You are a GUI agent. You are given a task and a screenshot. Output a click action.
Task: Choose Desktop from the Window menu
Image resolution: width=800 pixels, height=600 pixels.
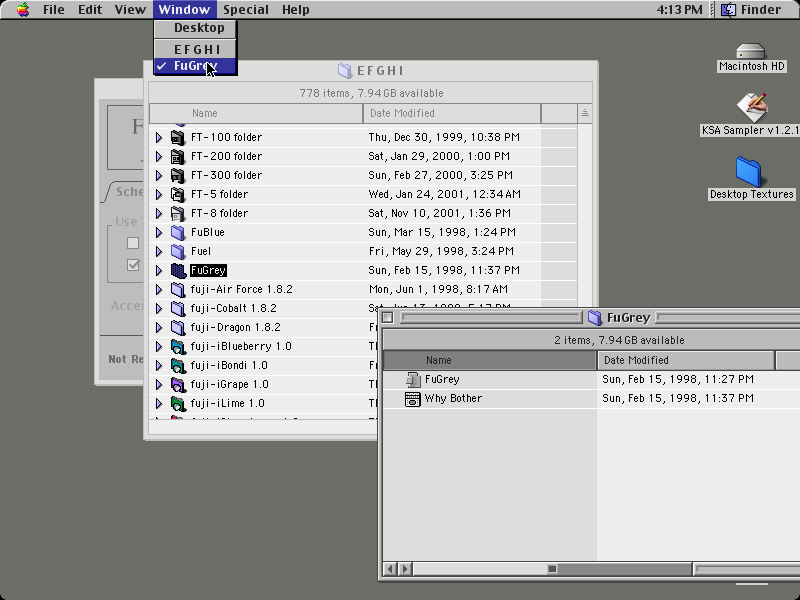click(196, 28)
